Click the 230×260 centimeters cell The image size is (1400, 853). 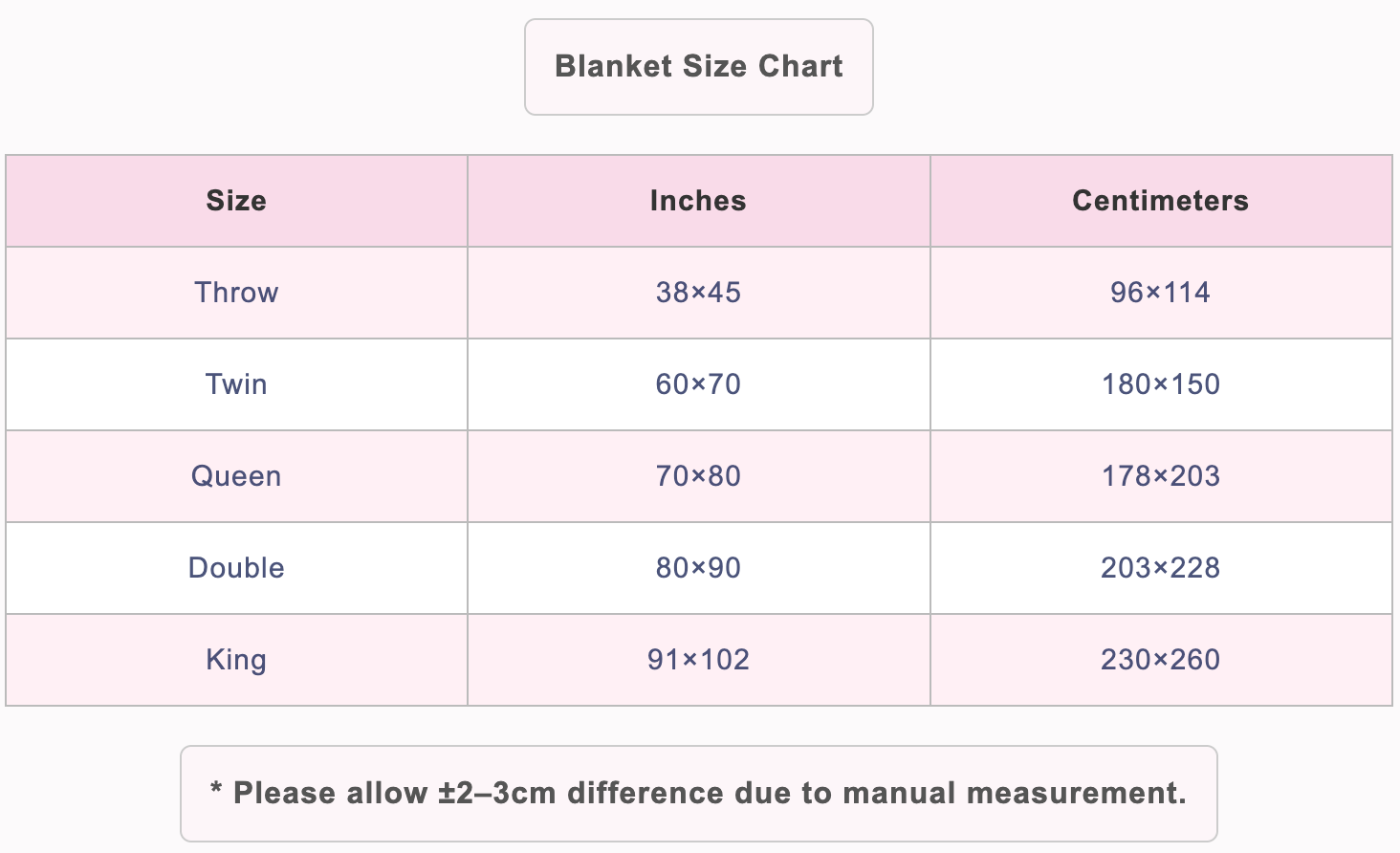1161,660
